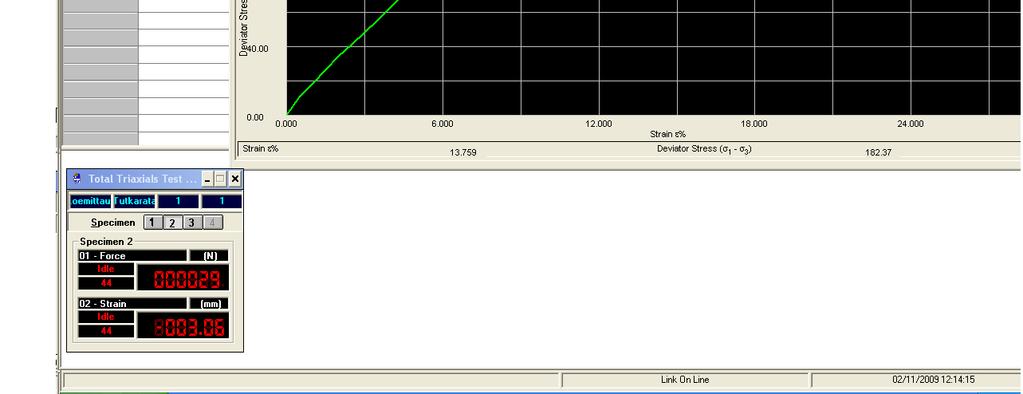
Task: Click the Force Idle status indicator
Action: pos(106,269)
